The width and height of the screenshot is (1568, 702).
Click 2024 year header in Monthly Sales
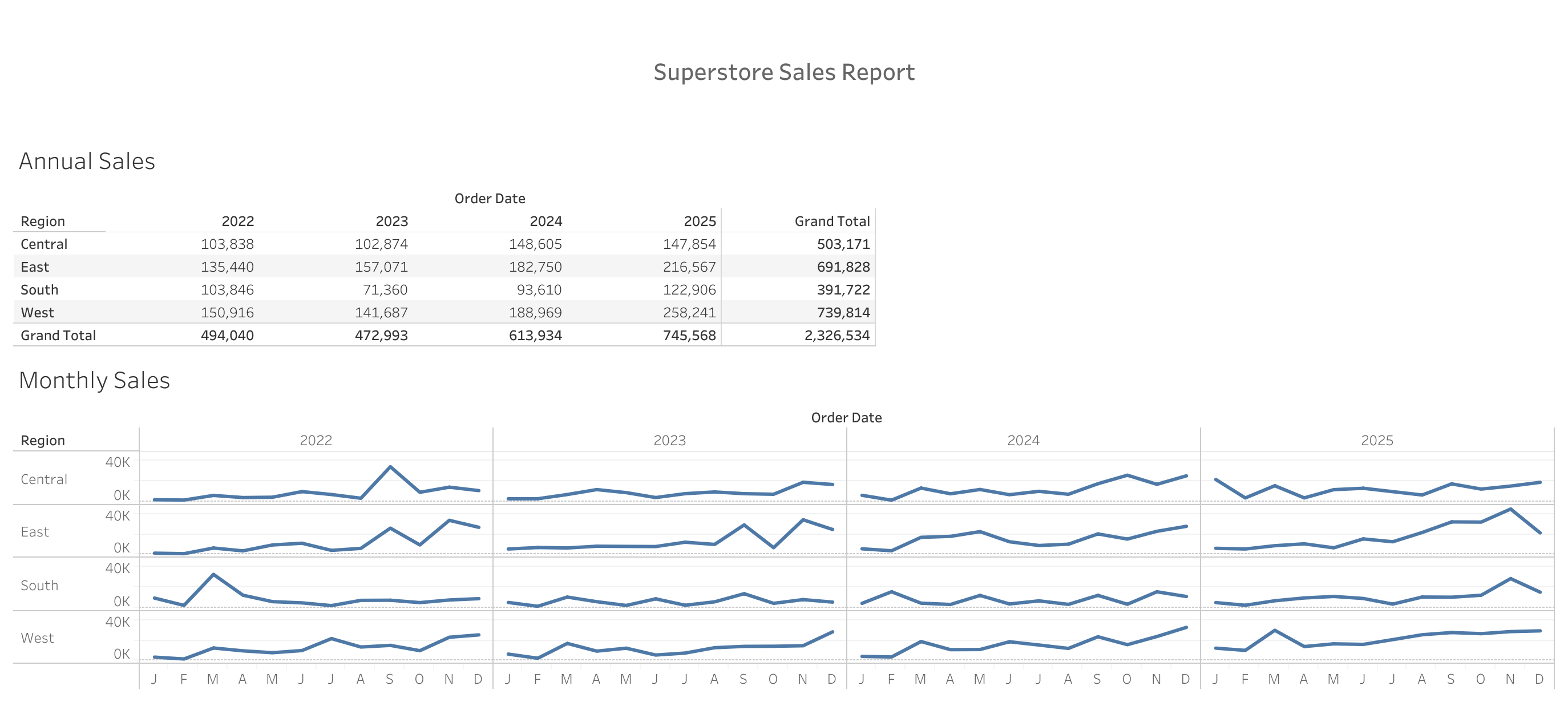pyautogui.click(x=1023, y=440)
